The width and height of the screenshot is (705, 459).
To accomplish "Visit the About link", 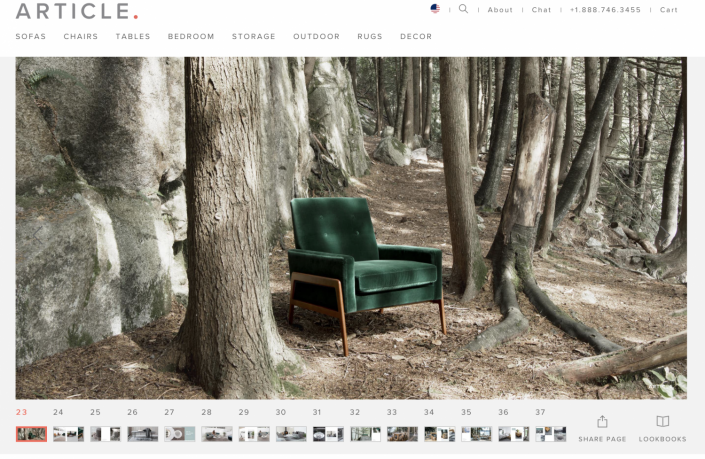I will coord(500,10).
